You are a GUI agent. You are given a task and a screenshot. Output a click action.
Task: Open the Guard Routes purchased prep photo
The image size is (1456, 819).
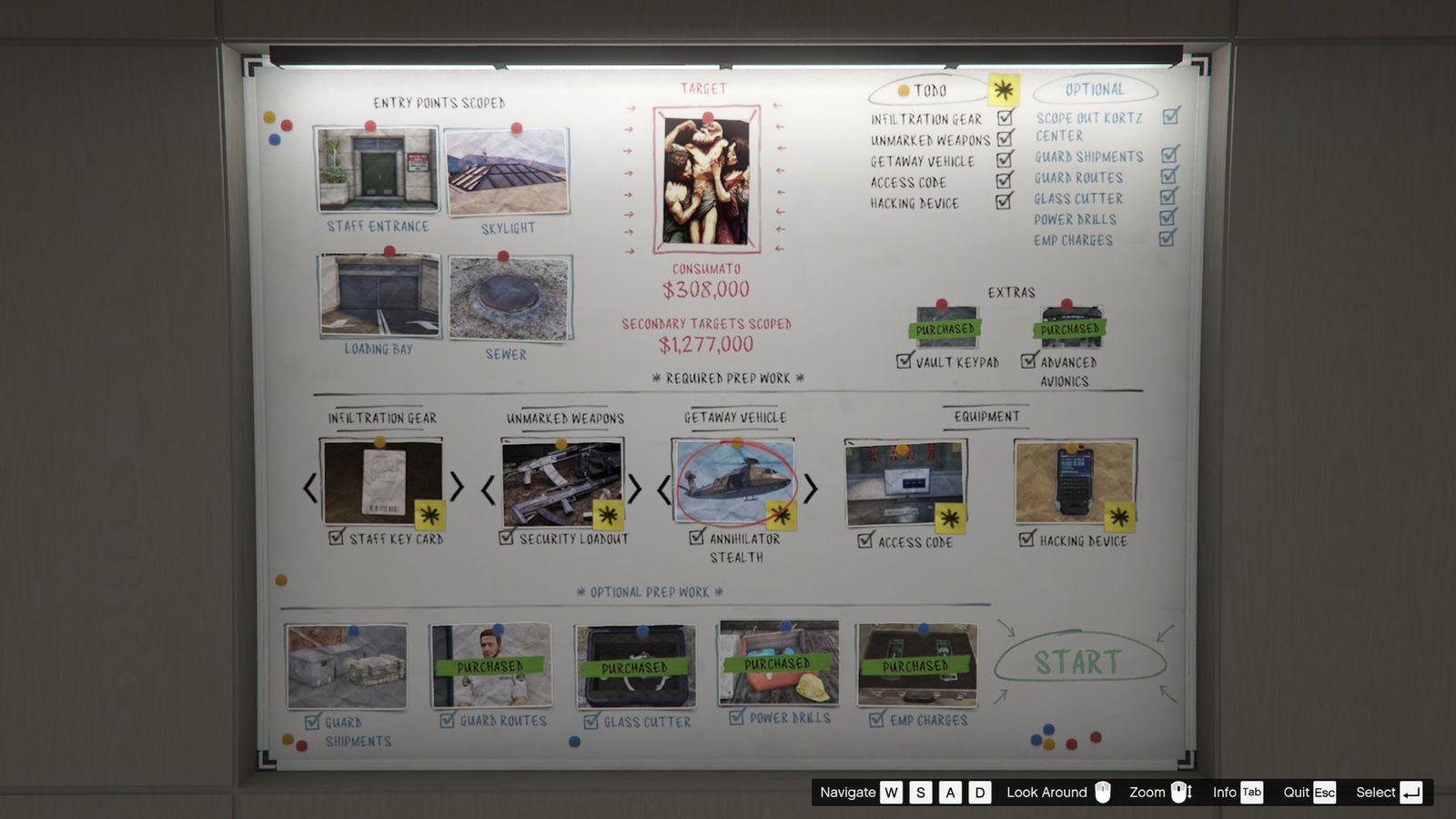tap(491, 665)
